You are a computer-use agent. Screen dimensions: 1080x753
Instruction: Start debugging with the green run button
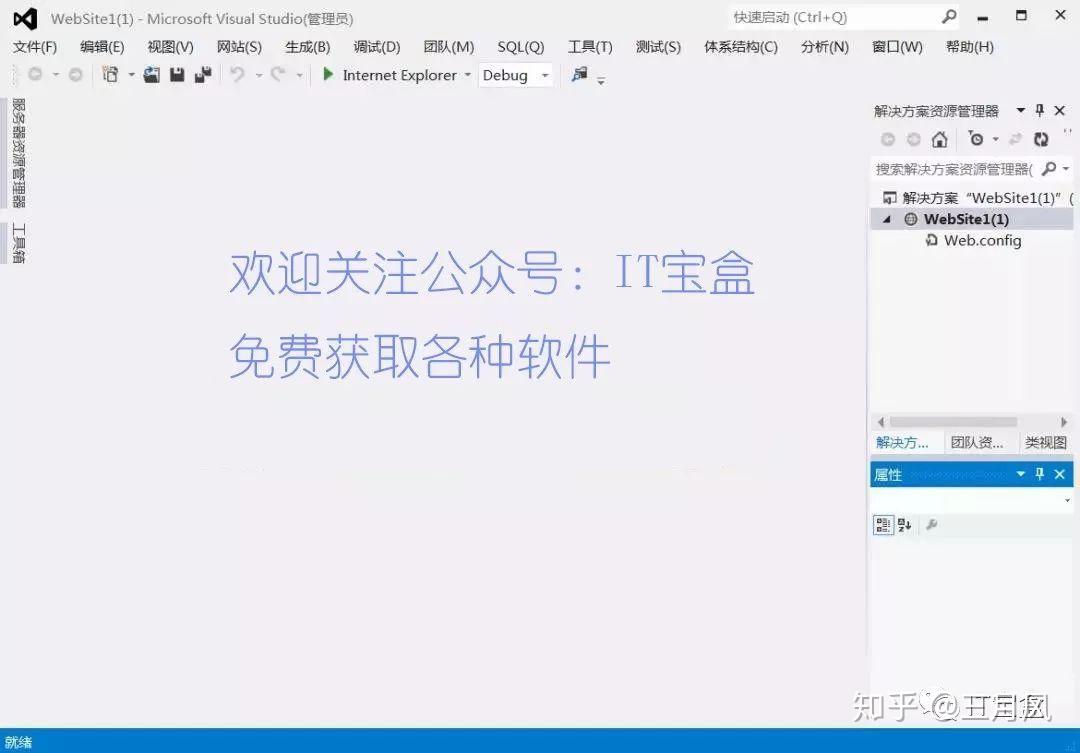[x=327, y=75]
